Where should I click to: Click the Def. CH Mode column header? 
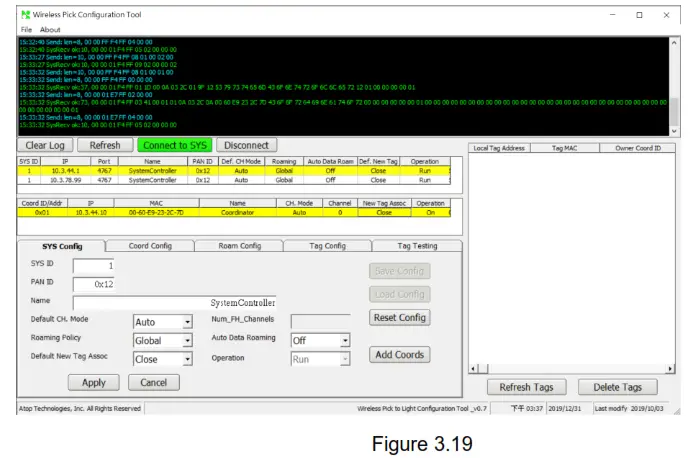tap(241, 162)
